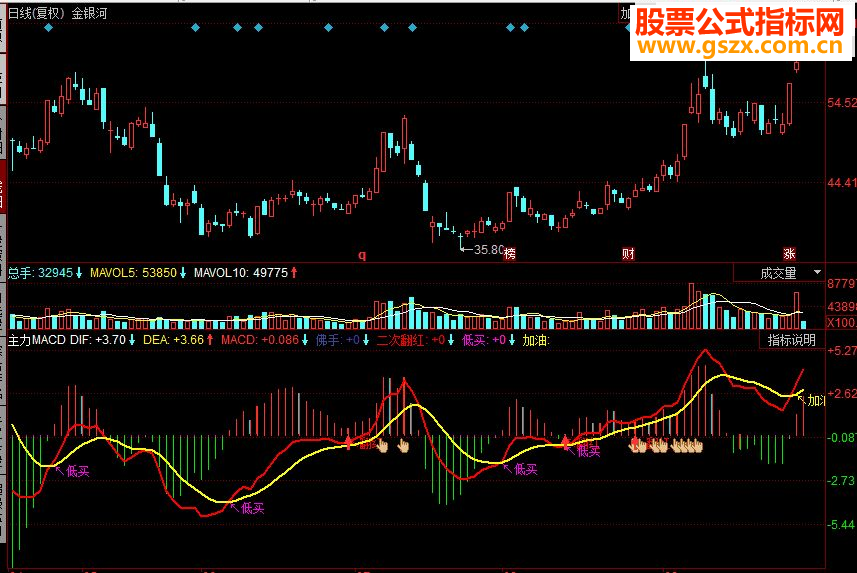
Task: Click the 日线(复权) 金银河 chart title
Action: (58, 13)
